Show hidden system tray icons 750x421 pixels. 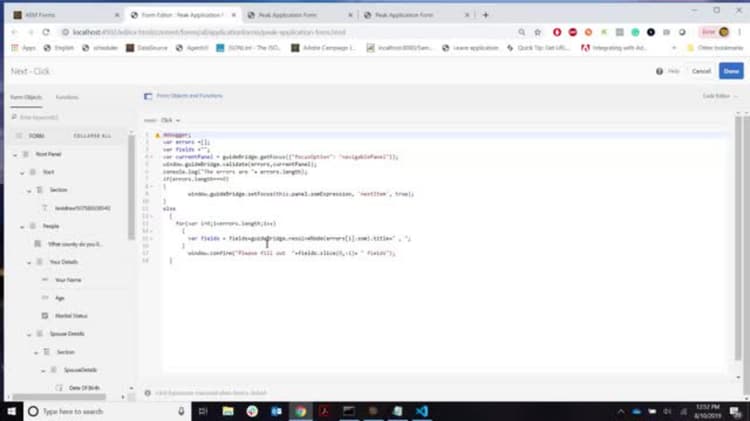pyautogui.click(x=620, y=411)
